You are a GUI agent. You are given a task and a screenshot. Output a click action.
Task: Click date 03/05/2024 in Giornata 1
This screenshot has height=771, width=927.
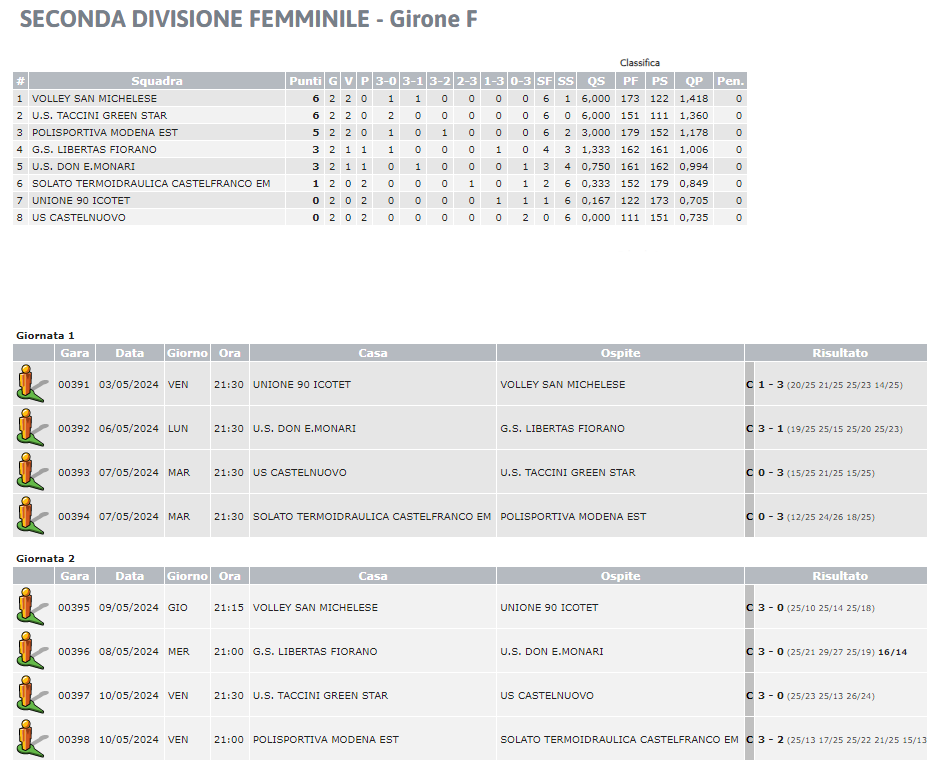coord(129,384)
